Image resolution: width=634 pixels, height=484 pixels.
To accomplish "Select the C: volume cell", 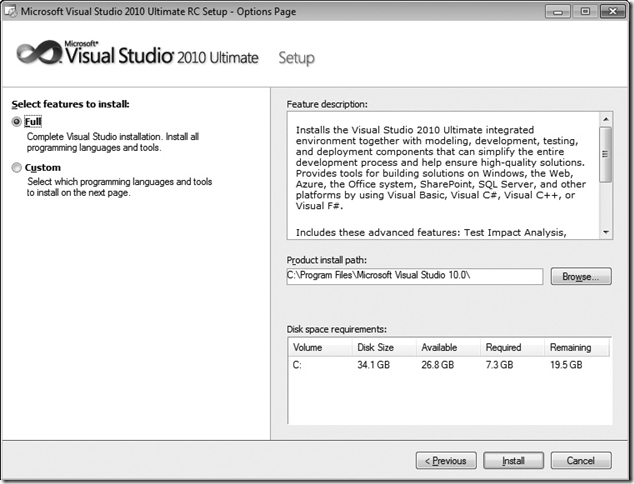I will click(297, 365).
